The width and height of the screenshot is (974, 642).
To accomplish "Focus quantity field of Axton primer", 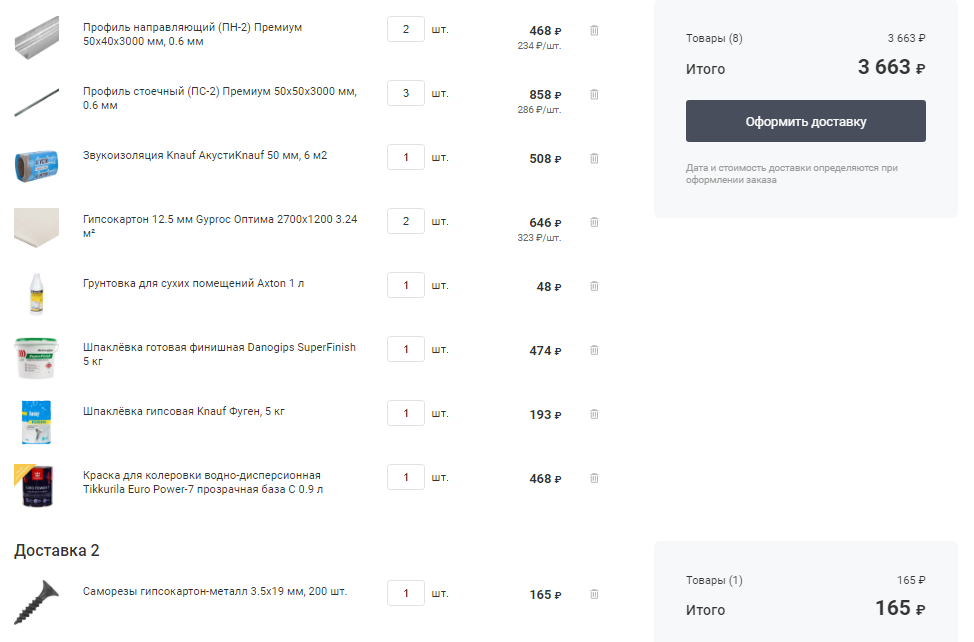I will click(406, 285).
